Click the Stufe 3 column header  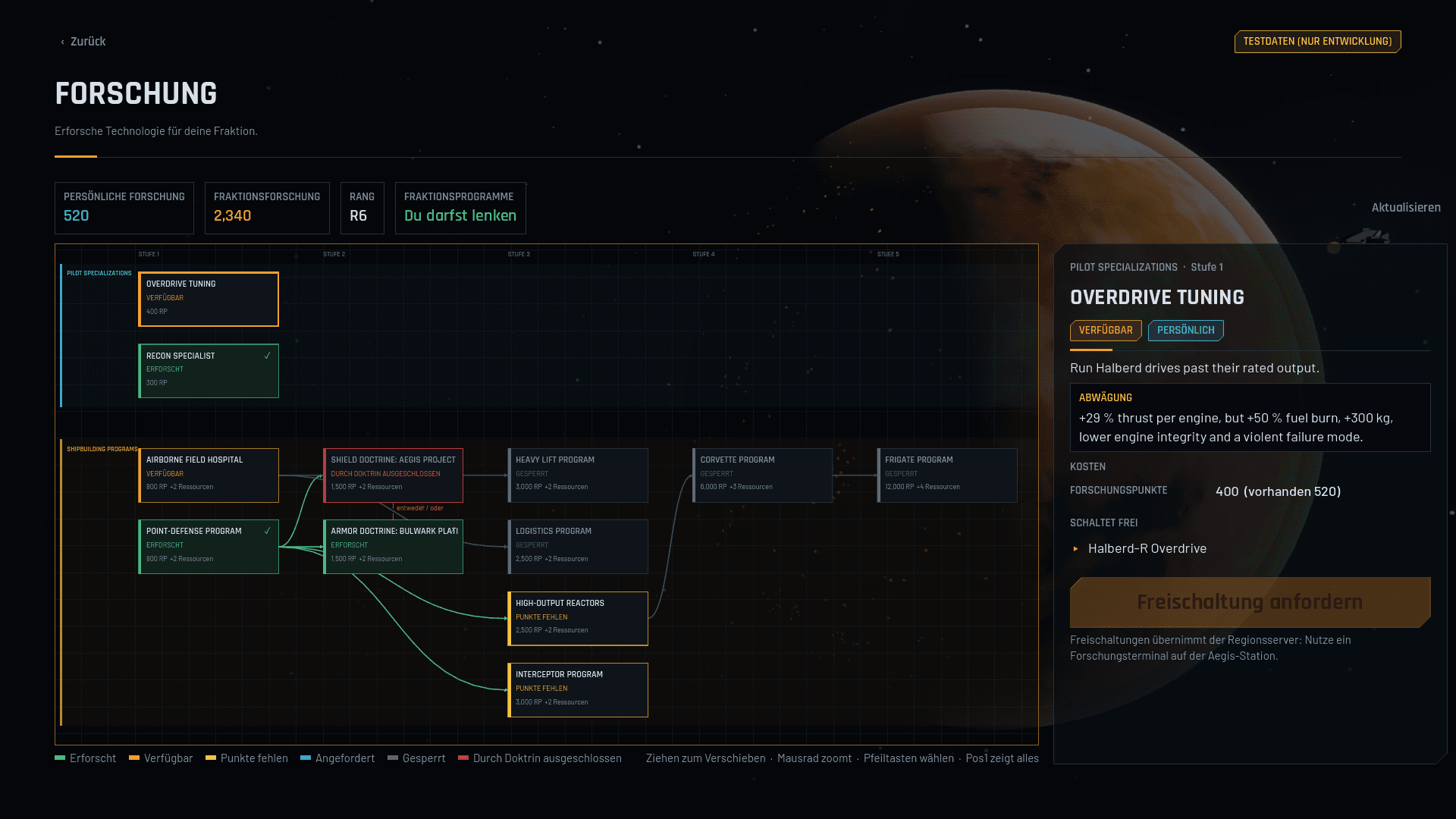[x=519, y=254]
